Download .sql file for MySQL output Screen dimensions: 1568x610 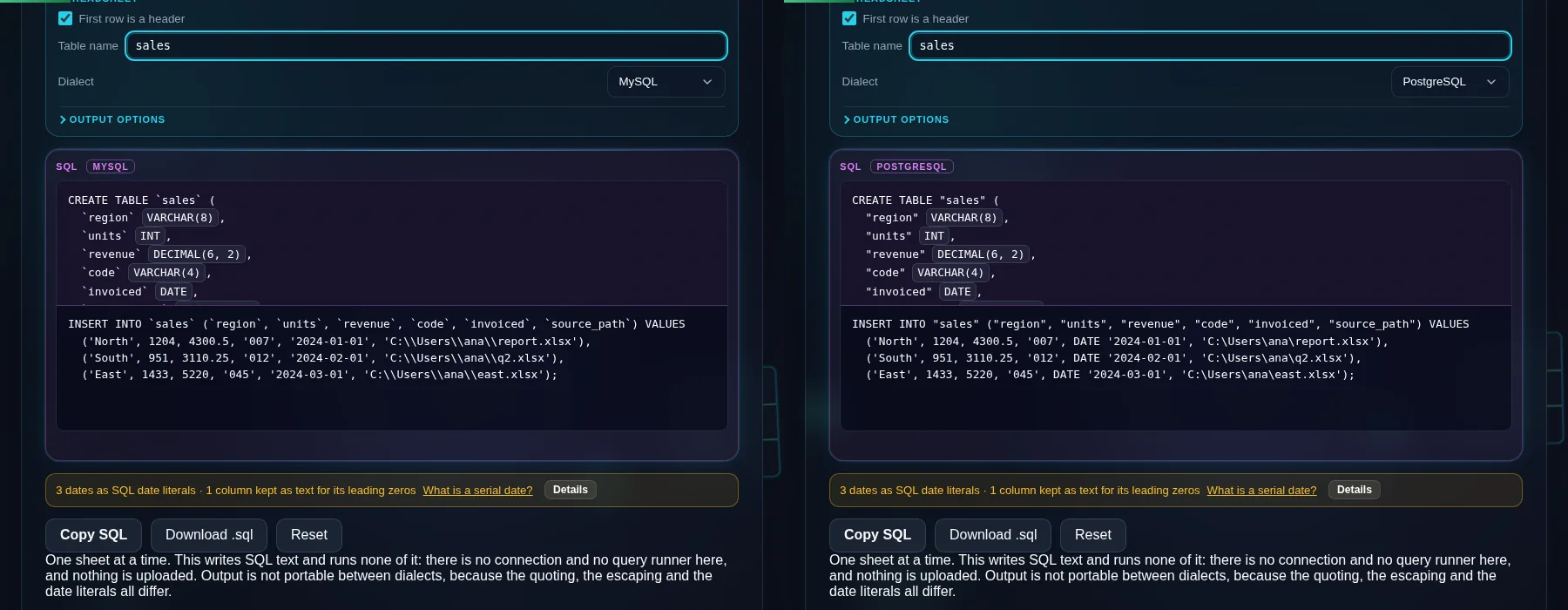point(209,535)
